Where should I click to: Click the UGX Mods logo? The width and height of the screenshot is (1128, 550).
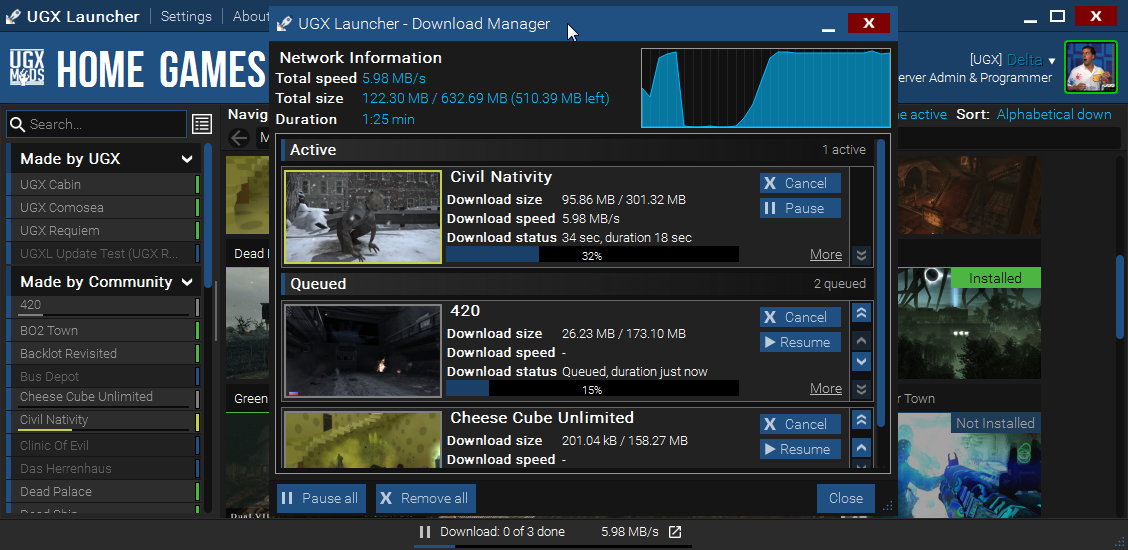point(27,68)
